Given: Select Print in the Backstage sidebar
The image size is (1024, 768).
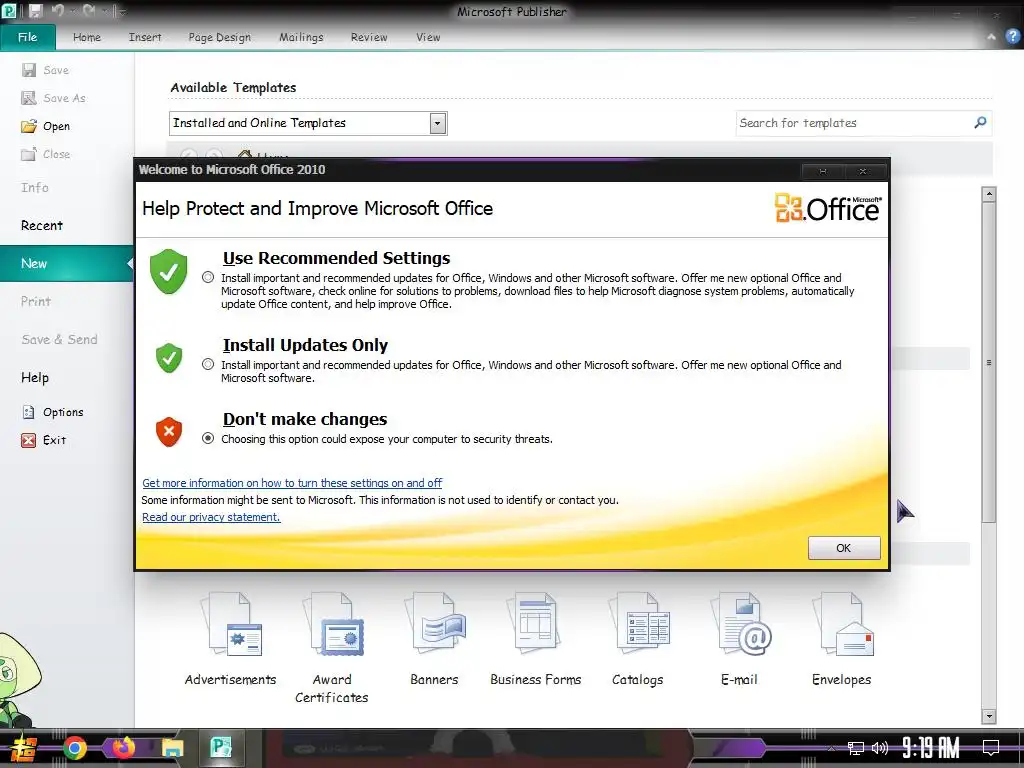Looking at the screenshot, I should tap(36, 301).
